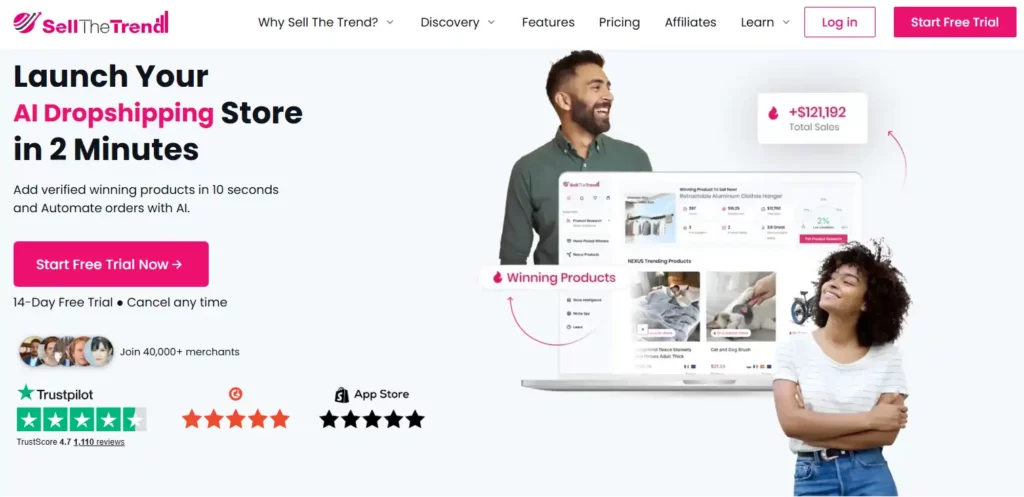The width and height of the screenshot is (1024, 497).
Task: Click the orange five-star G2 rating
Action: (236, 419)
